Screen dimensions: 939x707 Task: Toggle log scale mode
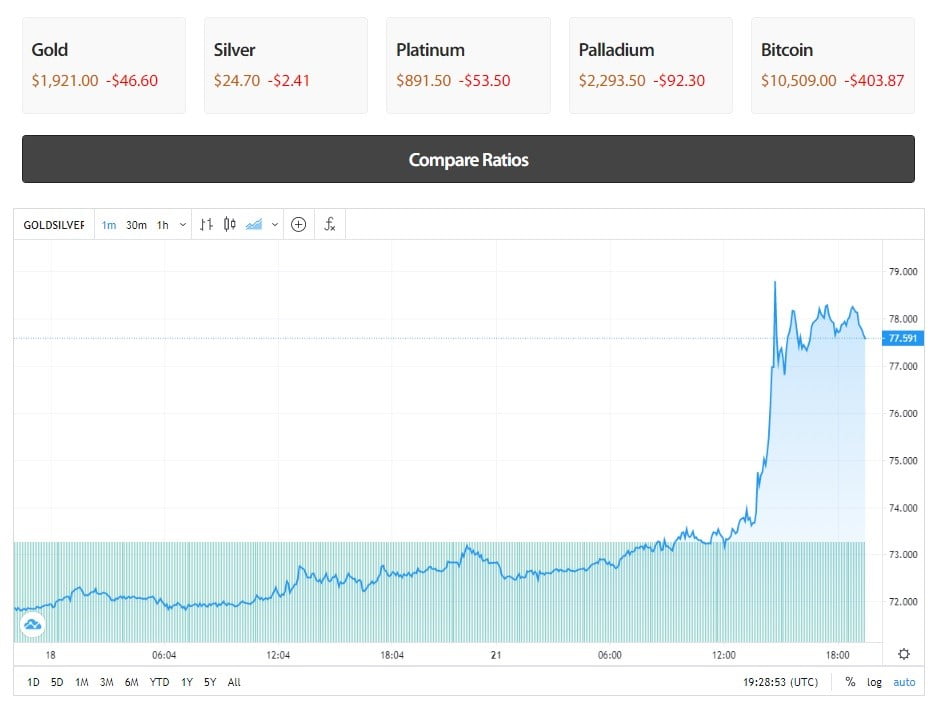(x=875, y=682)
